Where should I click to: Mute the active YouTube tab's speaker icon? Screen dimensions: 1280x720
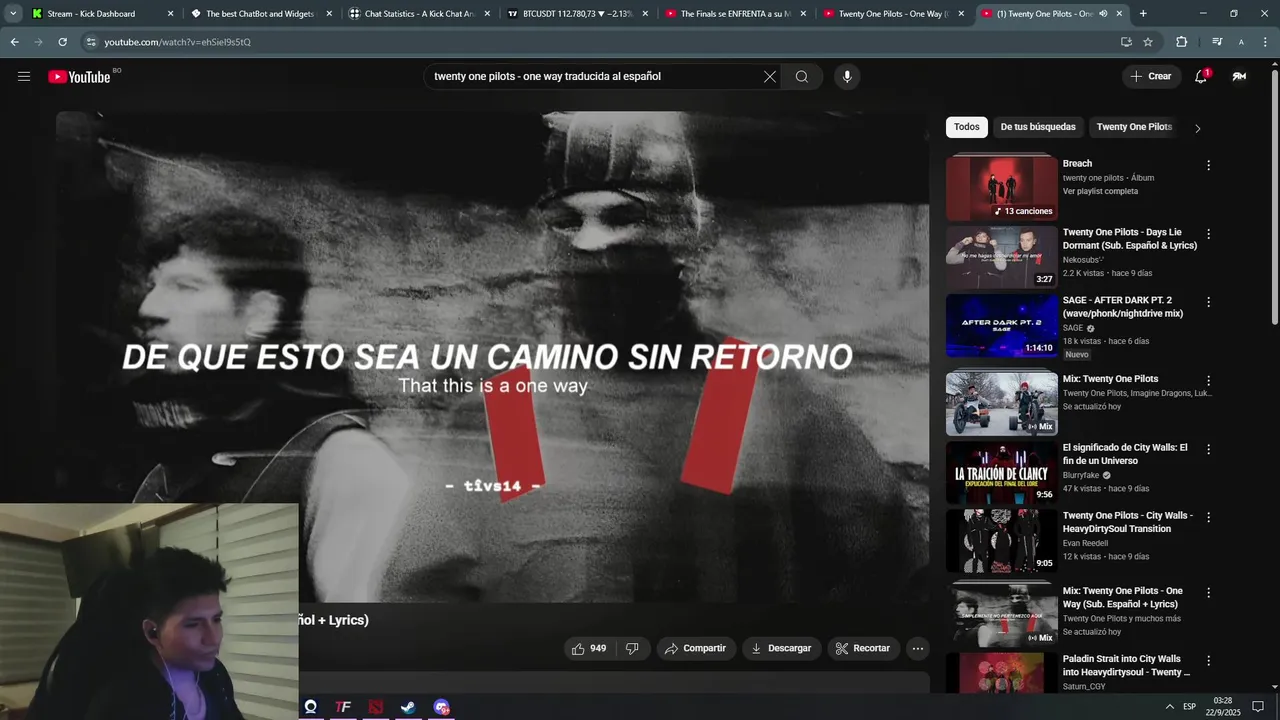click(x=1103, y=14)
